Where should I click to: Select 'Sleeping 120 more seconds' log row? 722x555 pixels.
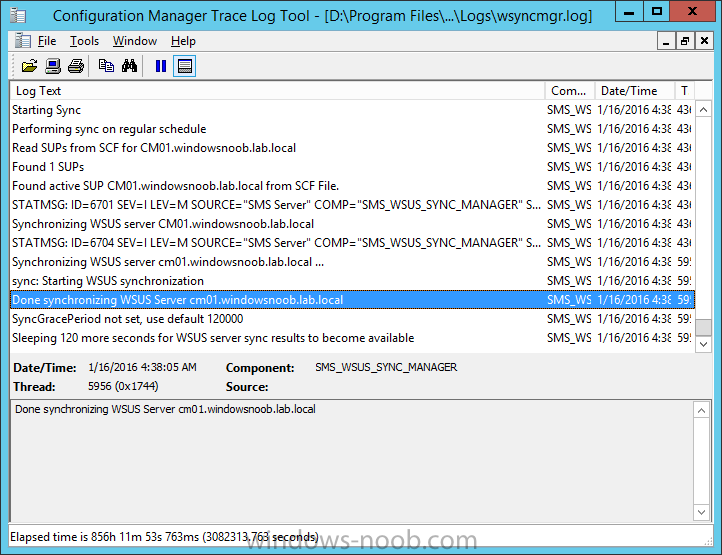[x=352, y=338]
